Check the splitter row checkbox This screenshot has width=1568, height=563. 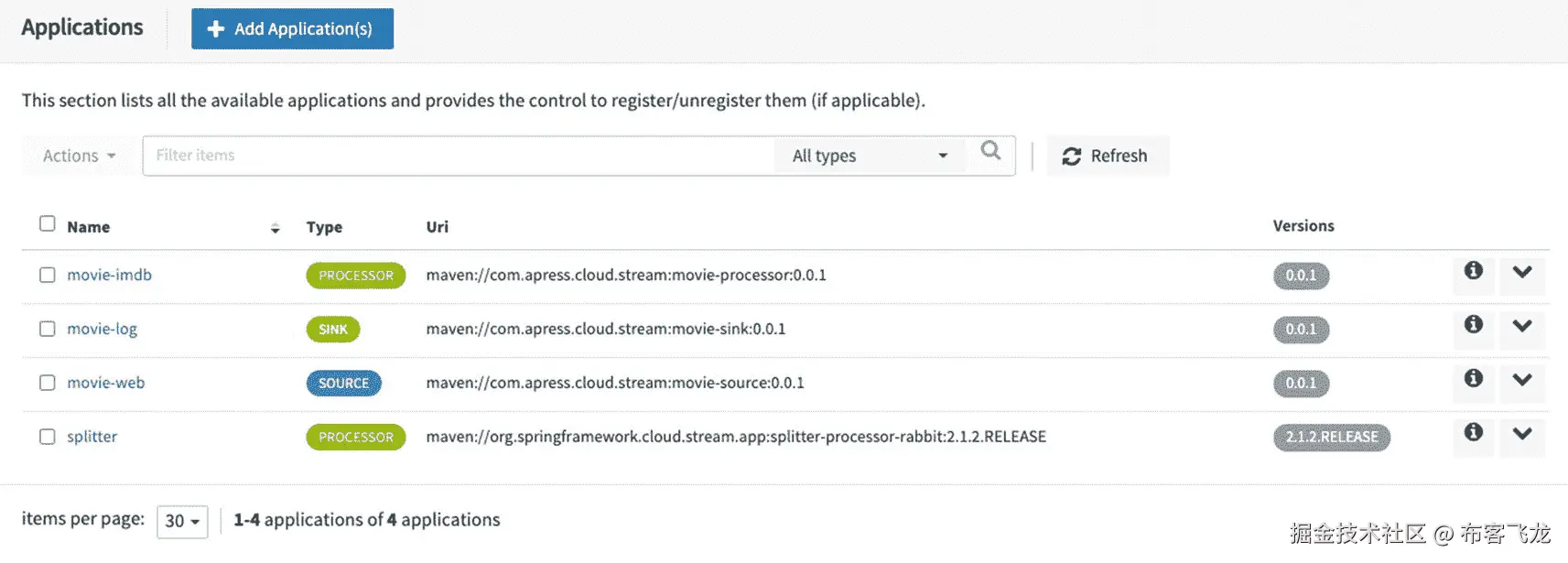tap(48, 438)
